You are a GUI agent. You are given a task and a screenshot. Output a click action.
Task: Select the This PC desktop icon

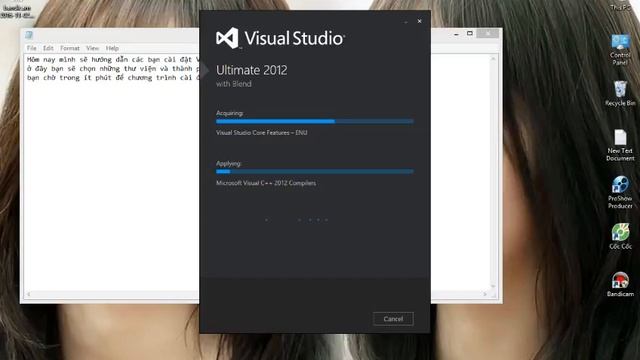click(620, 7)
